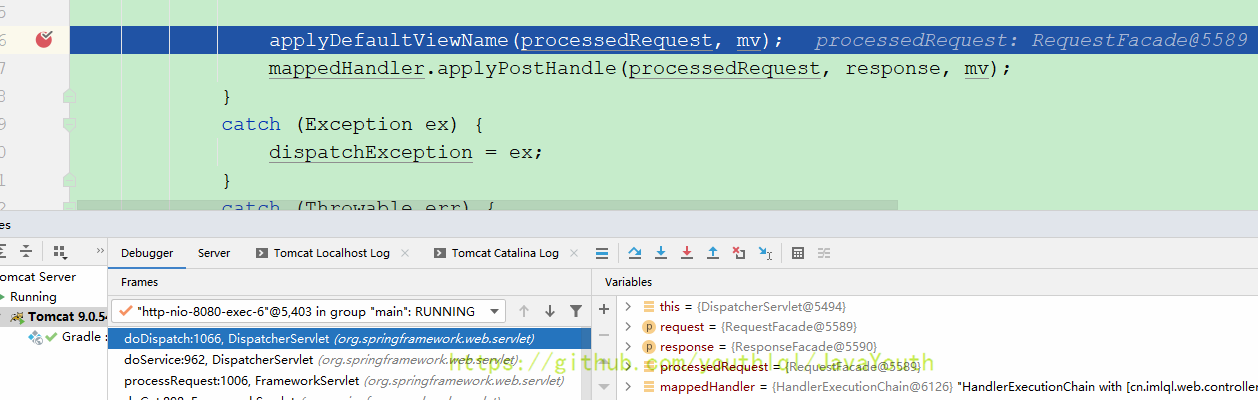The image size is (1258, 400).
Task: Click the Run to Cursor icon
Action: click(x=765, y=253)
